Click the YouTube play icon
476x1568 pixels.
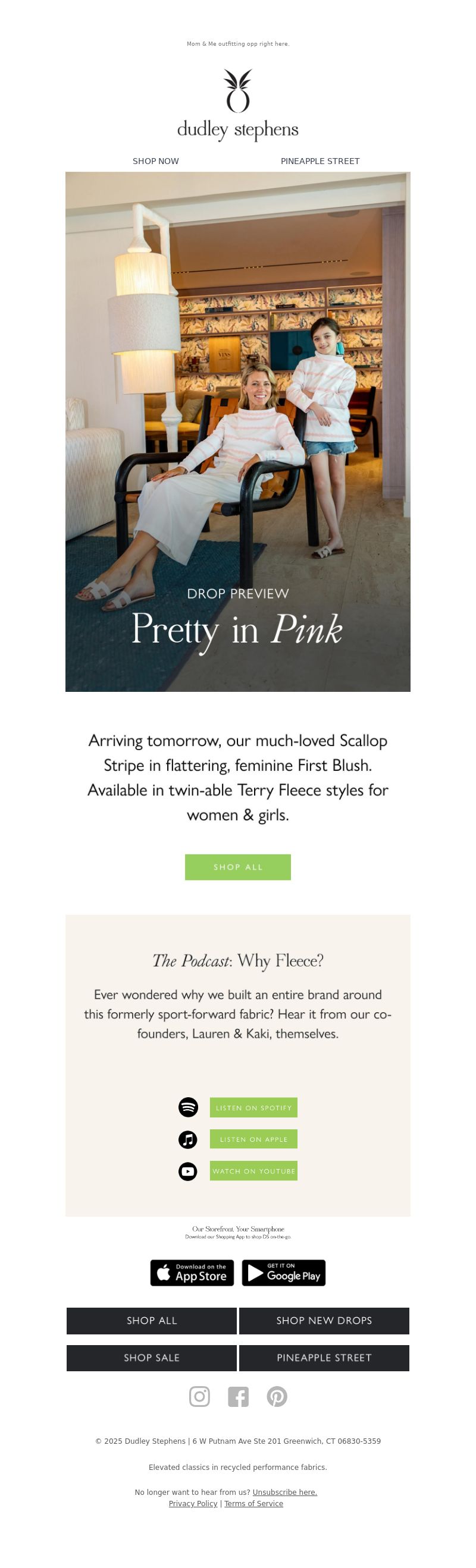(x=187, y=1171)
